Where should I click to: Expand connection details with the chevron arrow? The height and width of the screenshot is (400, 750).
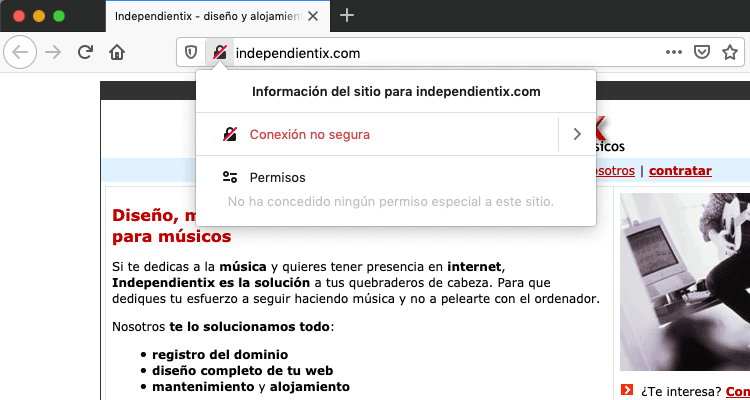tap(577, 134)
